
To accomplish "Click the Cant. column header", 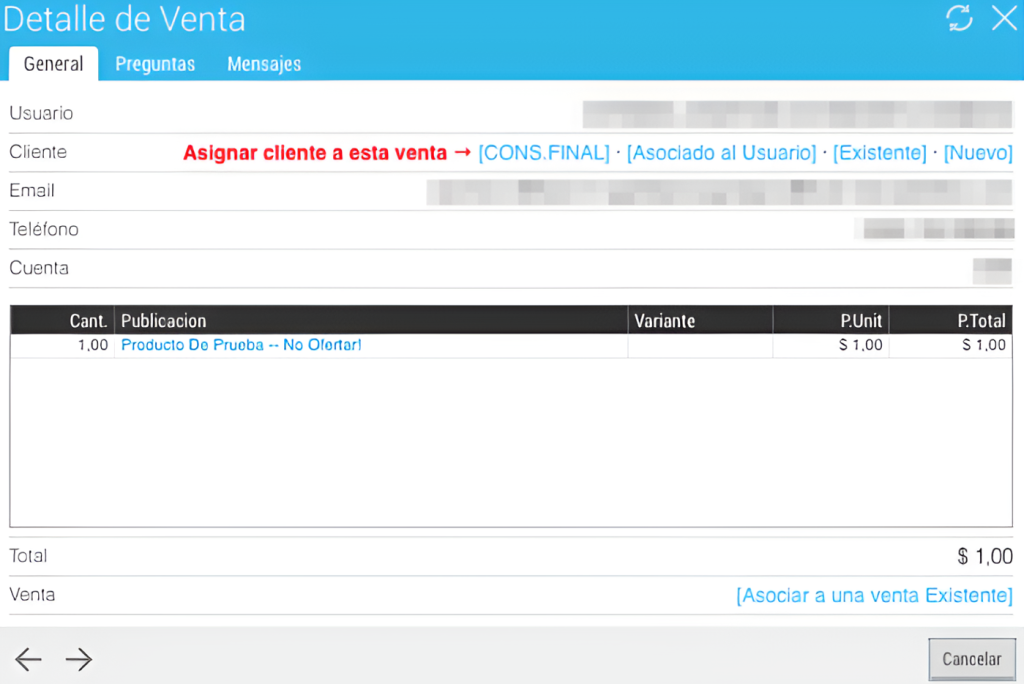I will (x=62, y=320).
